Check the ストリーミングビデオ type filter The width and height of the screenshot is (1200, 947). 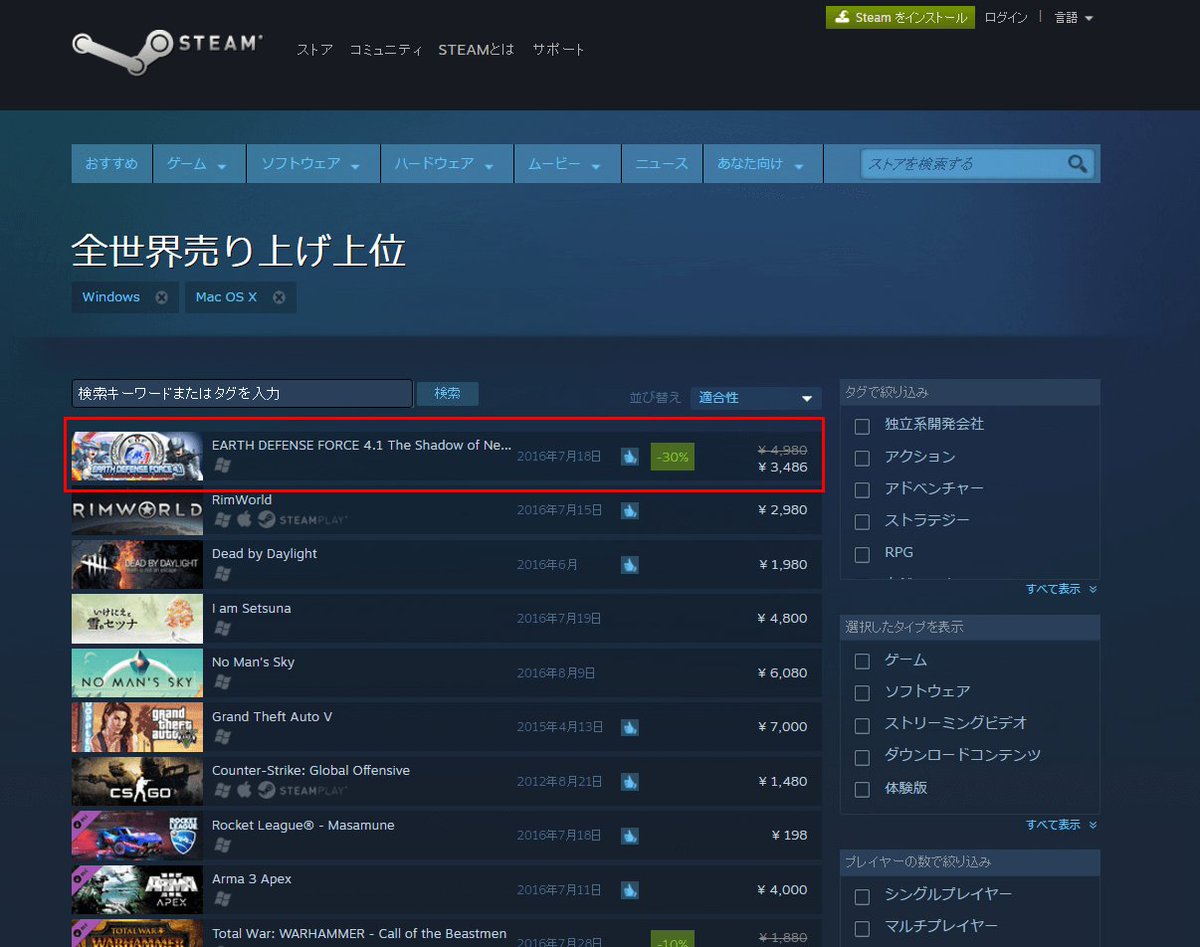[862, 725]
